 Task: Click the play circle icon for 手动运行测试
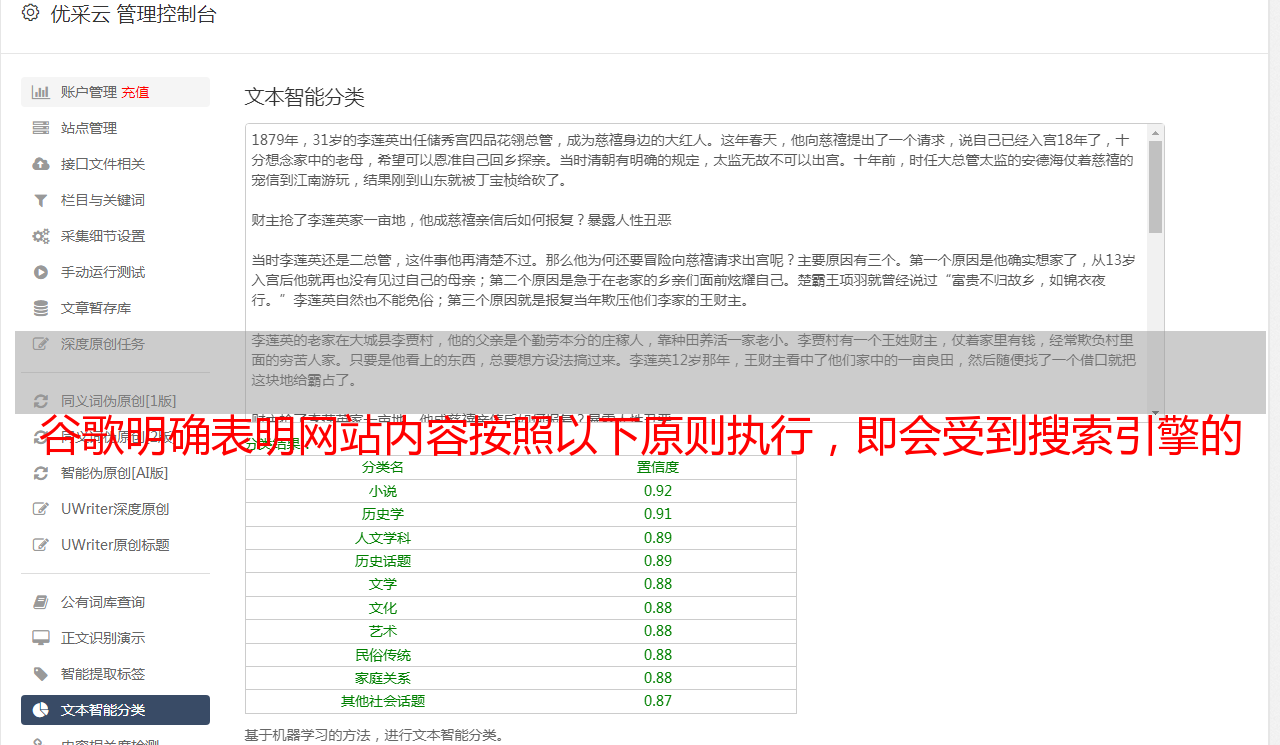pos(40,272)
